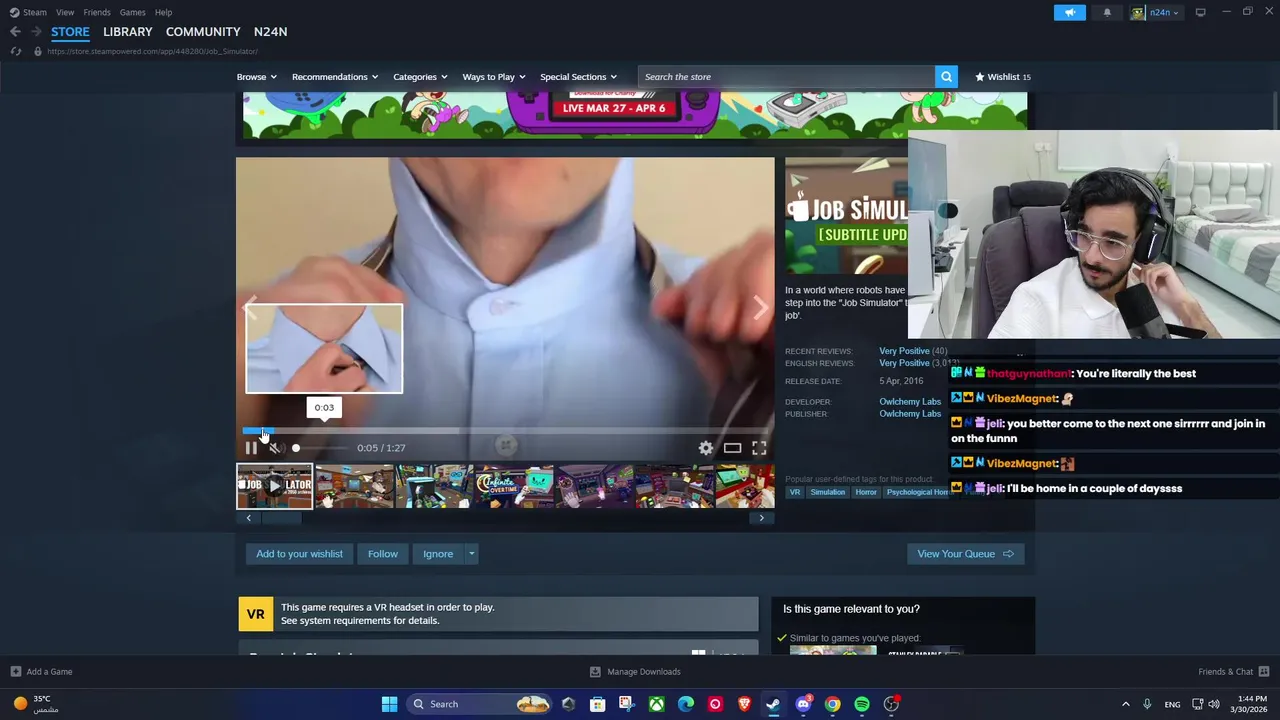Focus the Search the store field
1280x720 pixels.
coord(786,77)
